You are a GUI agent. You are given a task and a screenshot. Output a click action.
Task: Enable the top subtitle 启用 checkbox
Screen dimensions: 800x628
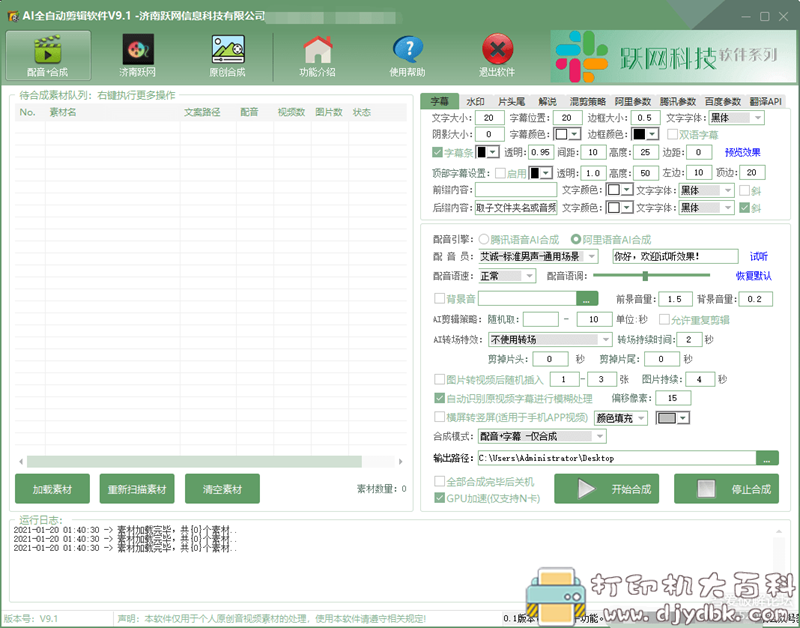click(501, 173)
